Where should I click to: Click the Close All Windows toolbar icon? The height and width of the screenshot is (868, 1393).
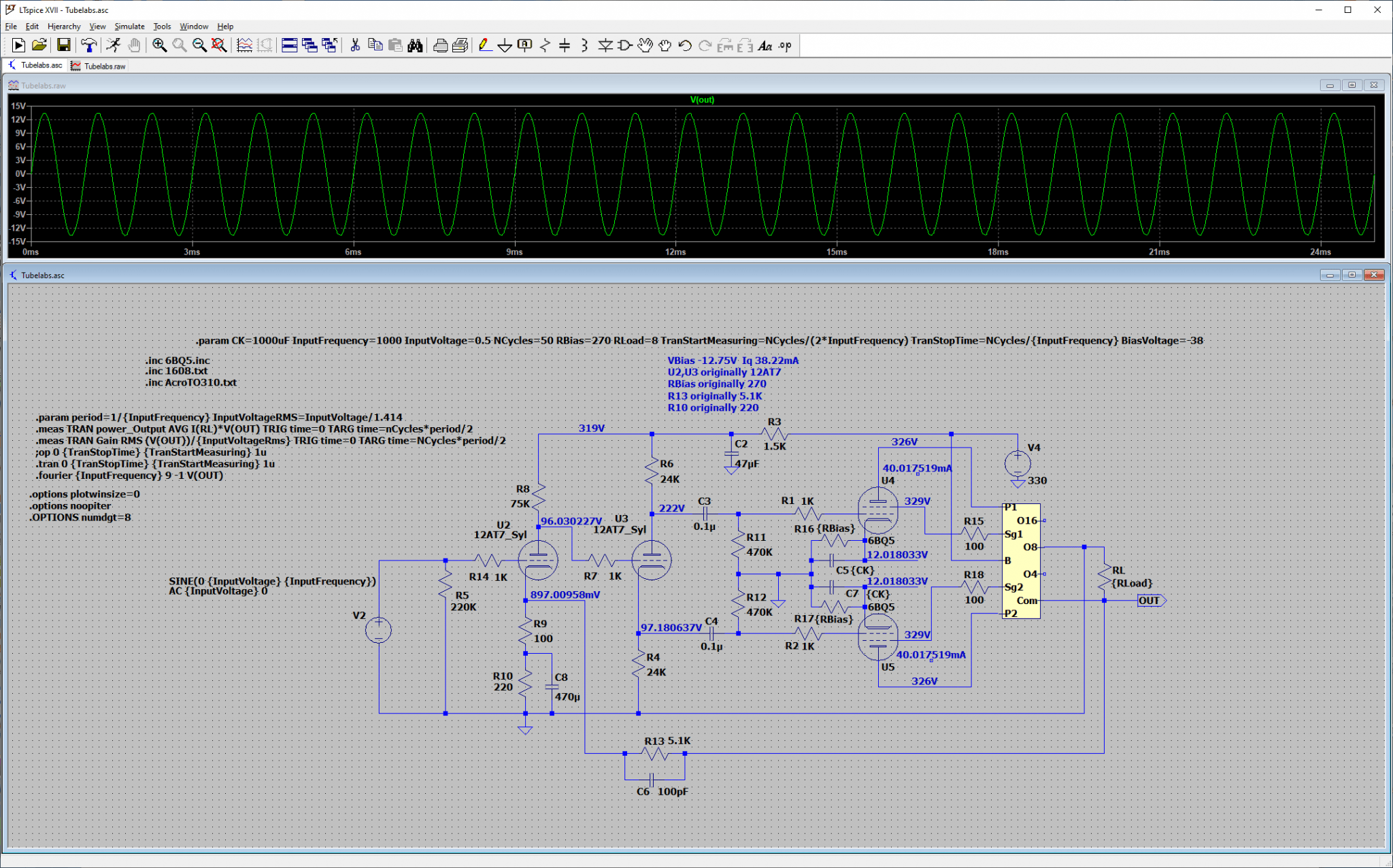point(330,46)
